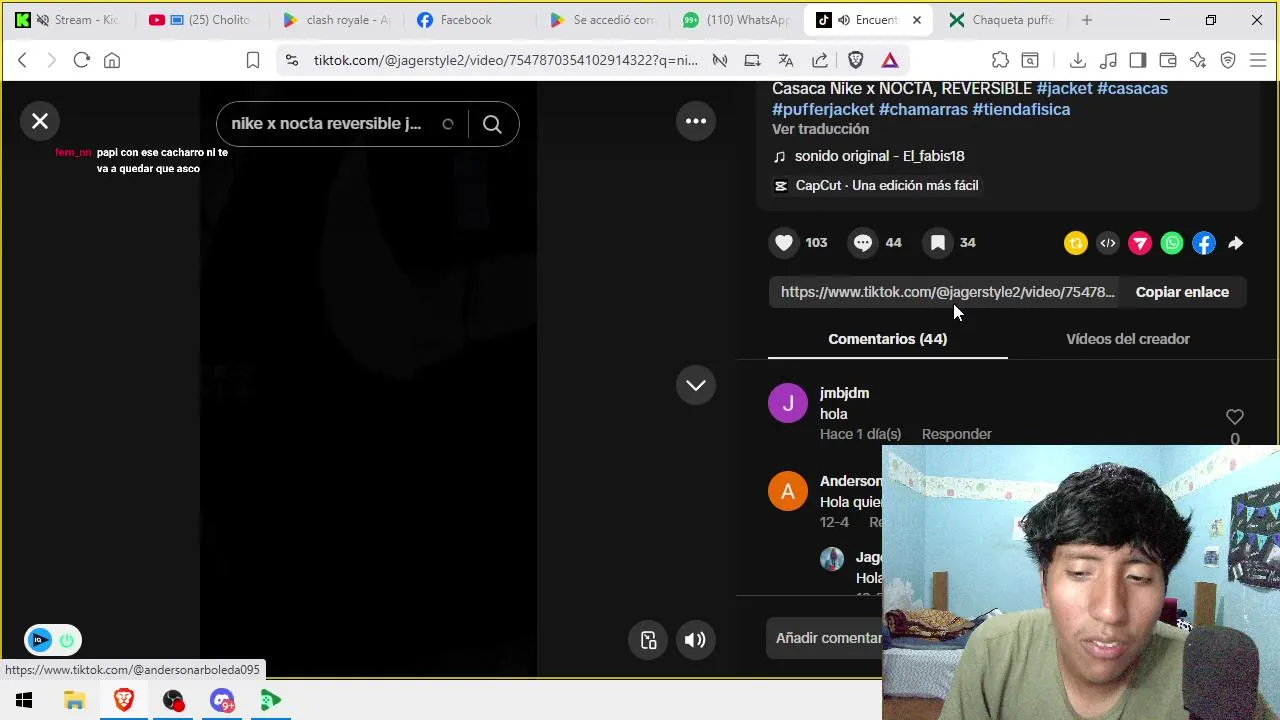This screenshot has height=720, width=1280.
Task: Reload the current page
Action: 82,60
